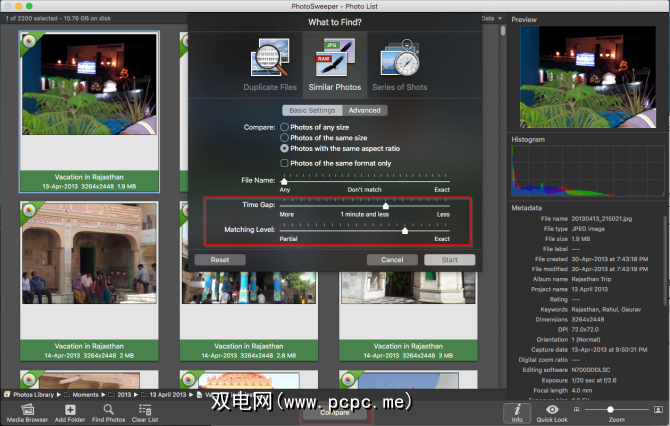Toggle the Info panel icon
This screenshot has height=426, width=670.
517,409
